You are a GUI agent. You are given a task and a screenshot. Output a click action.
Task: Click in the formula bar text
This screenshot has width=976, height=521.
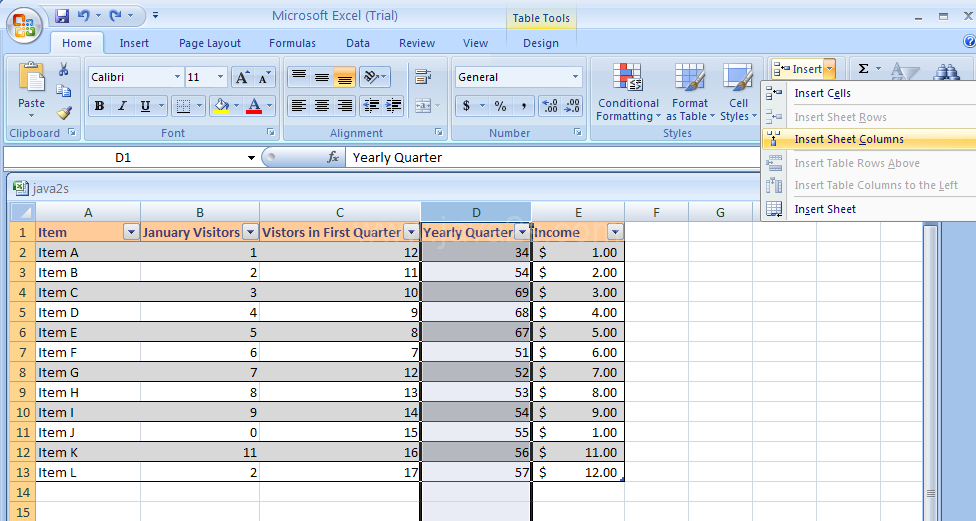(397, 157)
